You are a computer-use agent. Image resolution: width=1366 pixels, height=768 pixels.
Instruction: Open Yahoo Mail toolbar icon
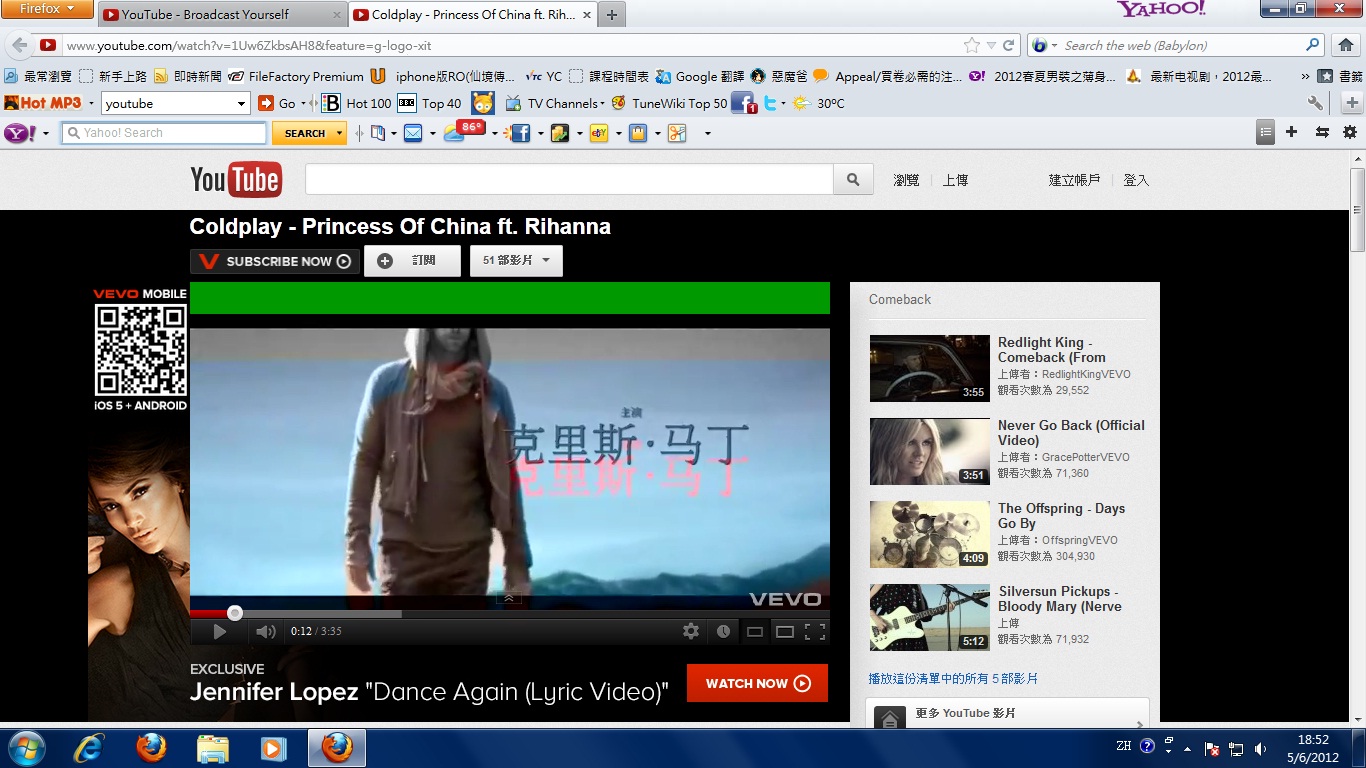pyautogui.click(x=412, y=132)
